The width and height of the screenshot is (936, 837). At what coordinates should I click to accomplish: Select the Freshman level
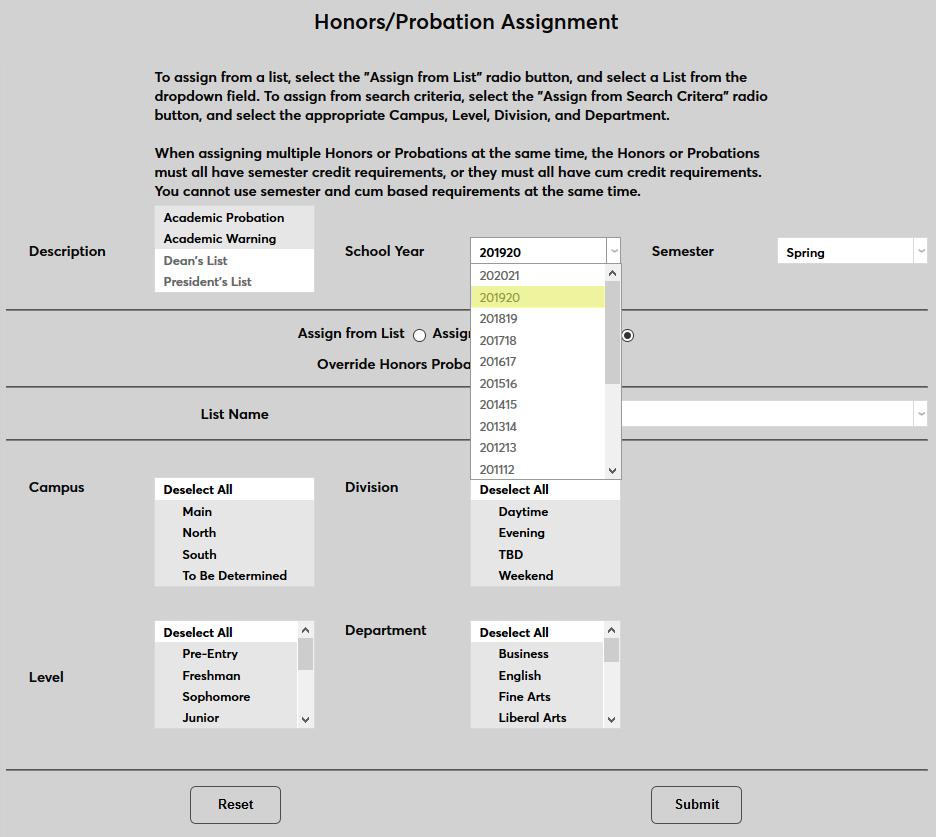coord(211,675)
